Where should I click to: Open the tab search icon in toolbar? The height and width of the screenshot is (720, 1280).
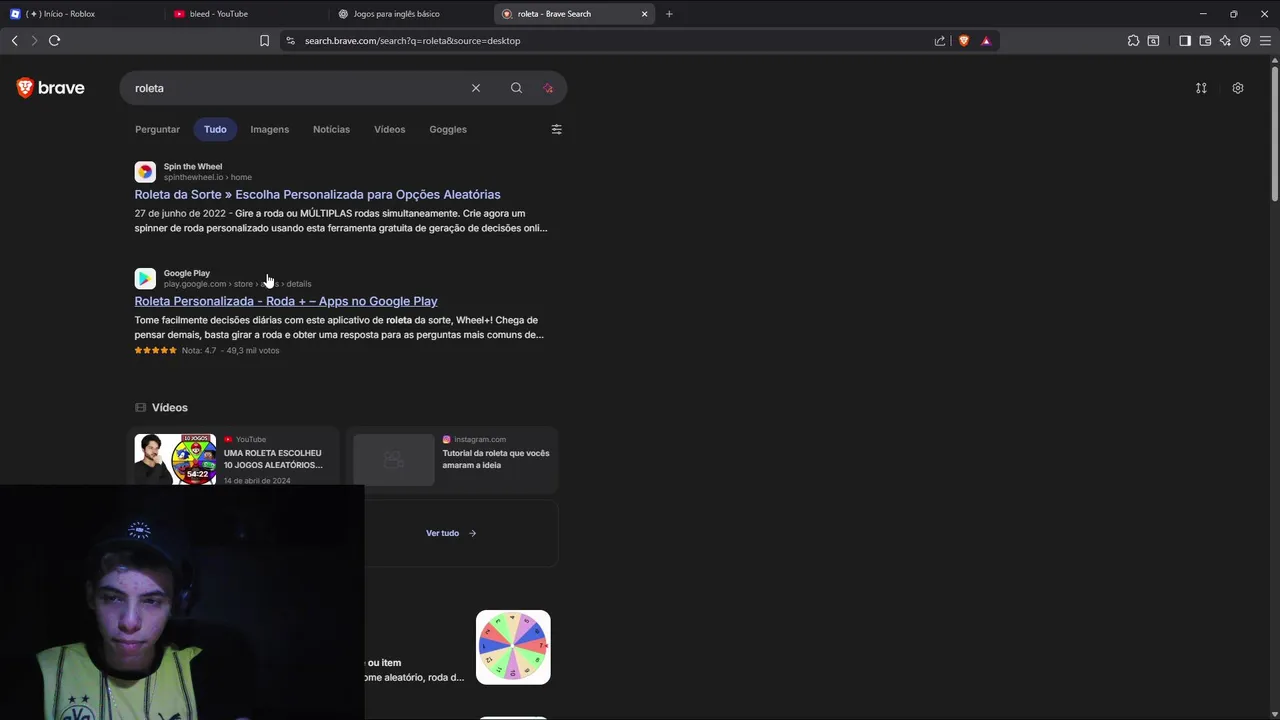click(1153, 41)
